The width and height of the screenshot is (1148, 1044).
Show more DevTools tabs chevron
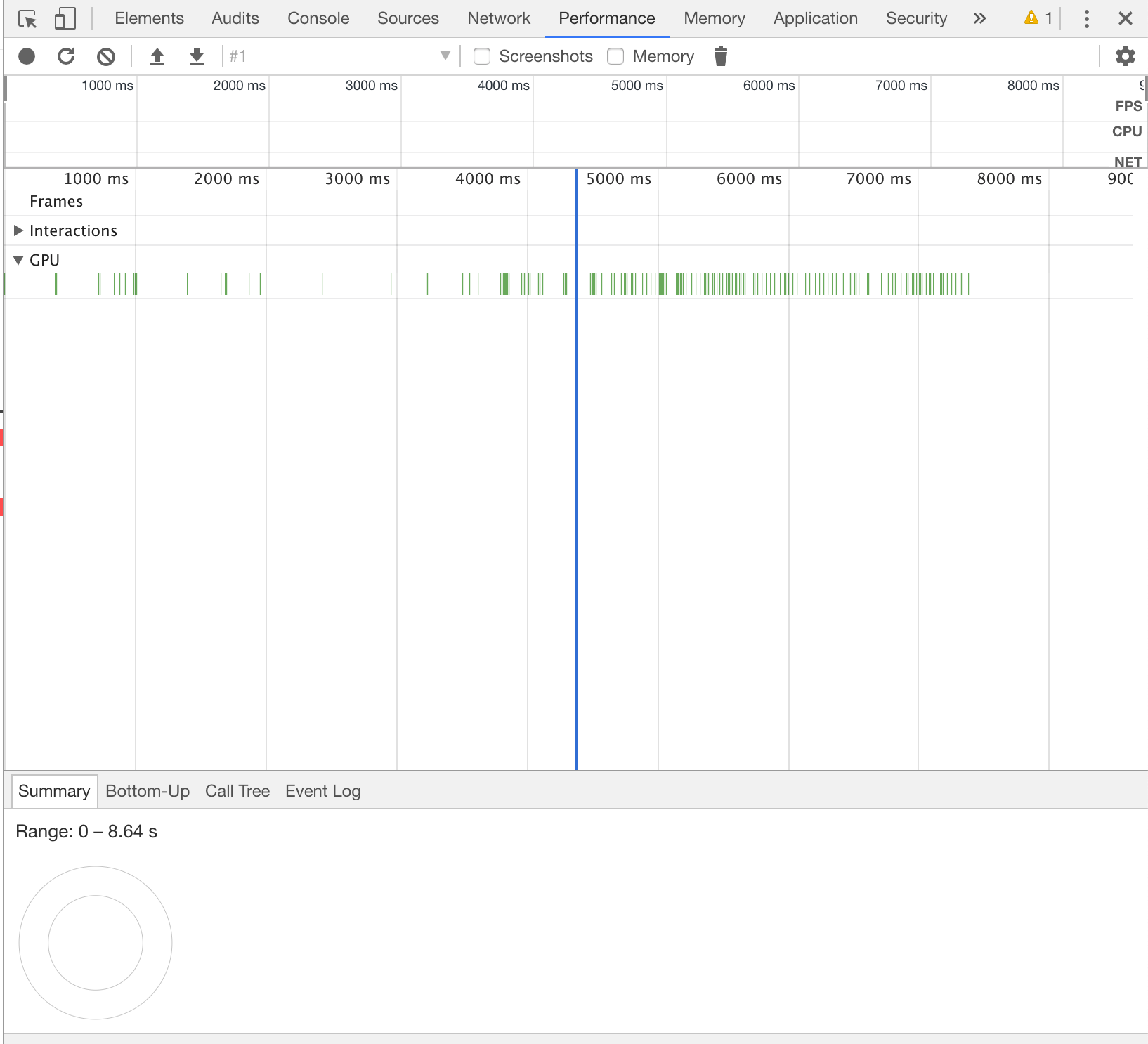(x=980, y=18)
